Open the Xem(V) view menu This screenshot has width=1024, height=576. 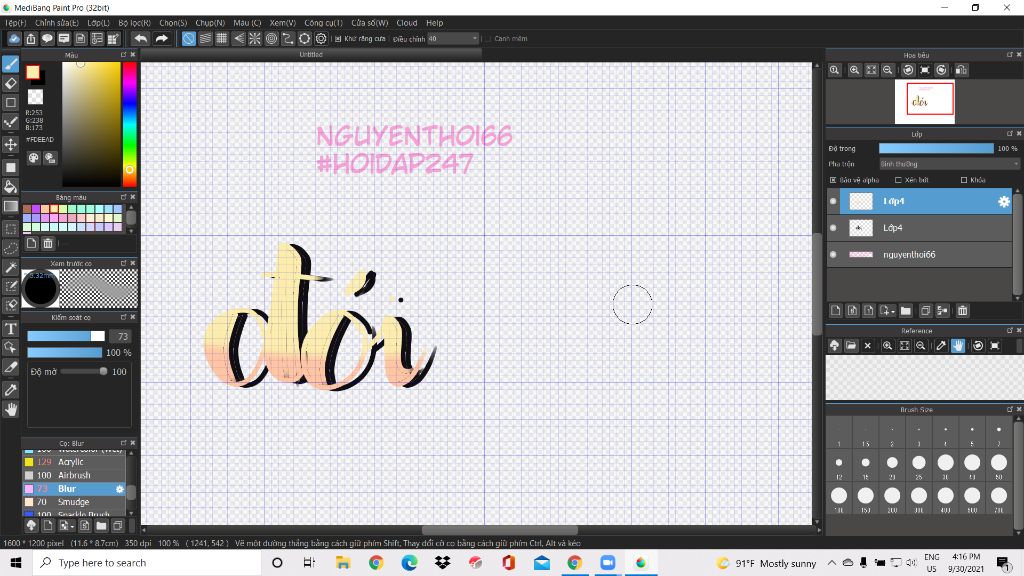click(283, 23)
